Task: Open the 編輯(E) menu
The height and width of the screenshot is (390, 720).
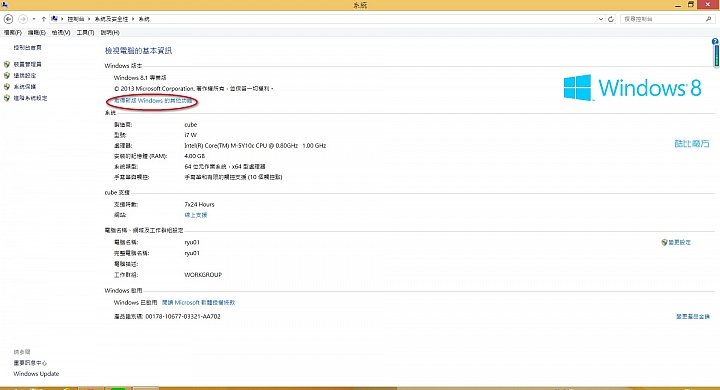Action: (x=37, y=33)
